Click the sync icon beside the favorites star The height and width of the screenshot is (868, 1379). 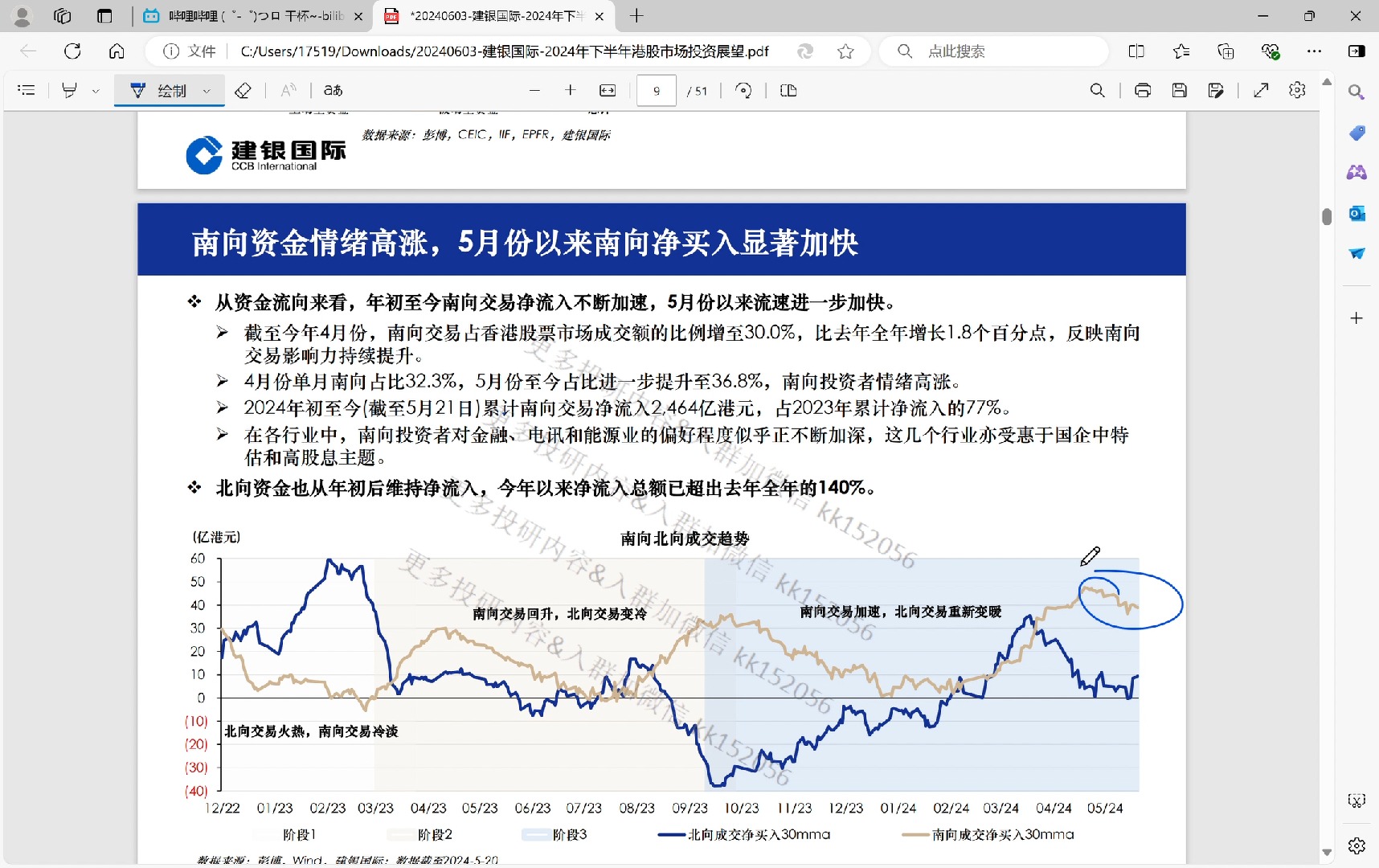(804, 51)
